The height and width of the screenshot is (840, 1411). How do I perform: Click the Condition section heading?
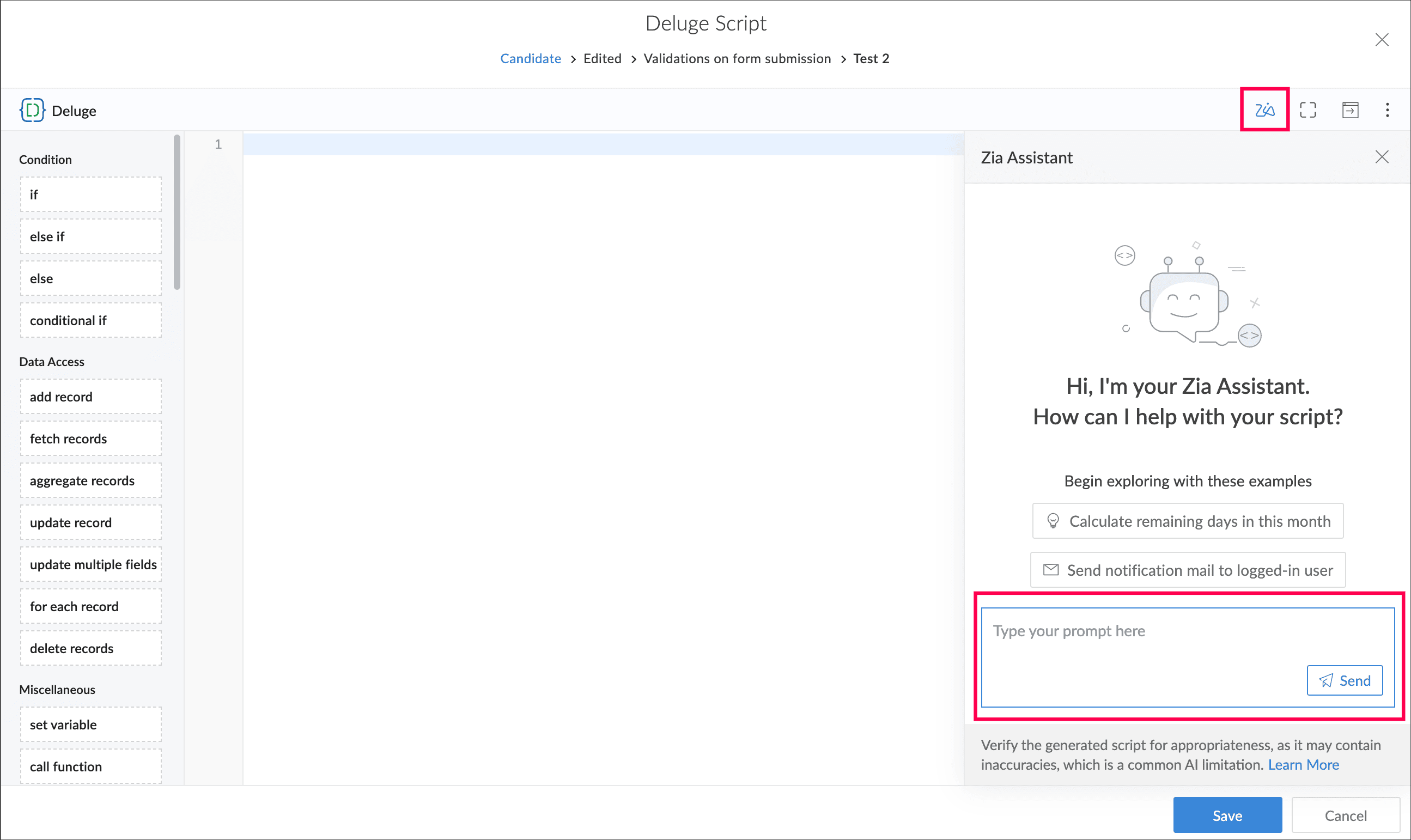[45, 160]
